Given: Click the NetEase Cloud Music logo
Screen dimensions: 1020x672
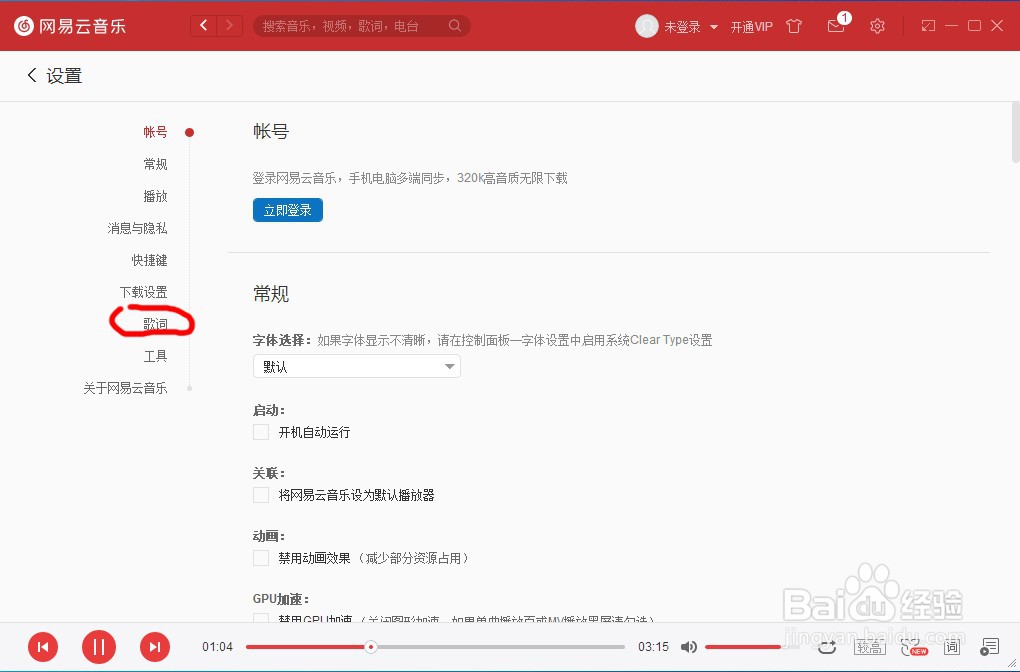Looking at the screenshot, I should pyautogui.click(x=70, y=26).
